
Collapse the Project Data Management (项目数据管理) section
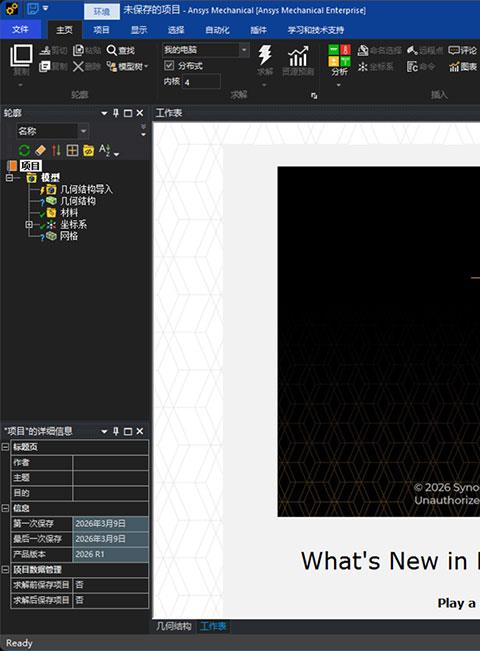point(5,569)
